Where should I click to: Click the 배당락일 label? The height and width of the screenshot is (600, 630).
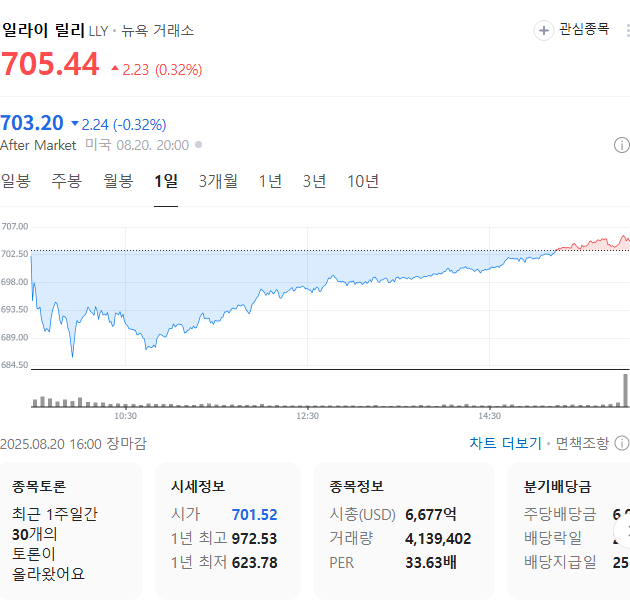pyautogui.click(x=552, y=539)
